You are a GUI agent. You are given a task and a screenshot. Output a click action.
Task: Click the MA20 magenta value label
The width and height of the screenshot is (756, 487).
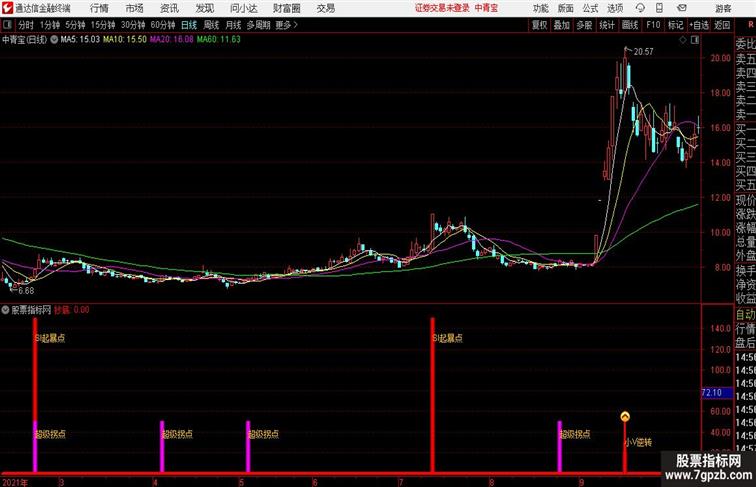tap(172, 40)
